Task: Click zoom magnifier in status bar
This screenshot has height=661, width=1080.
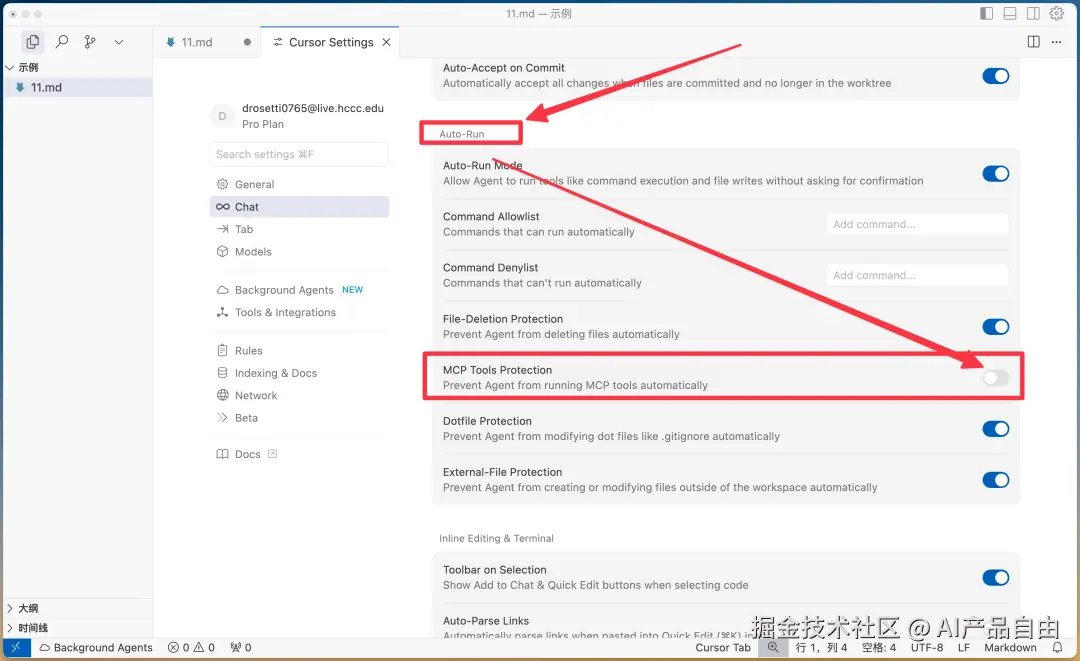Action: (x=773, y=647)
